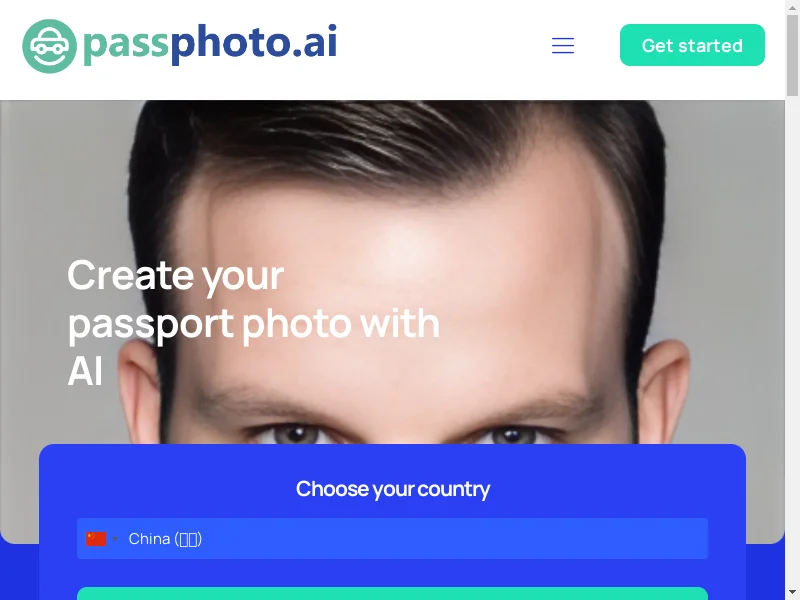Click the blue "photo.ai" portion of logo
Screen dimensions: 800x600
pyautogui.click(x=254, y=44)
